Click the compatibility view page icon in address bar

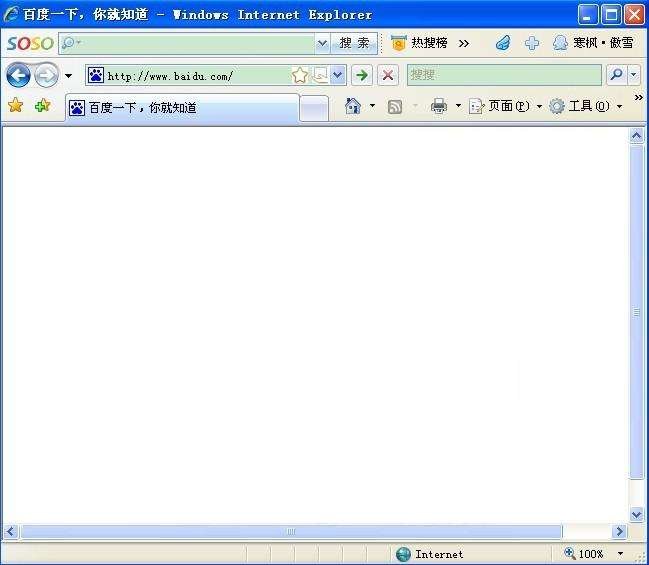(x=320, y=75)
